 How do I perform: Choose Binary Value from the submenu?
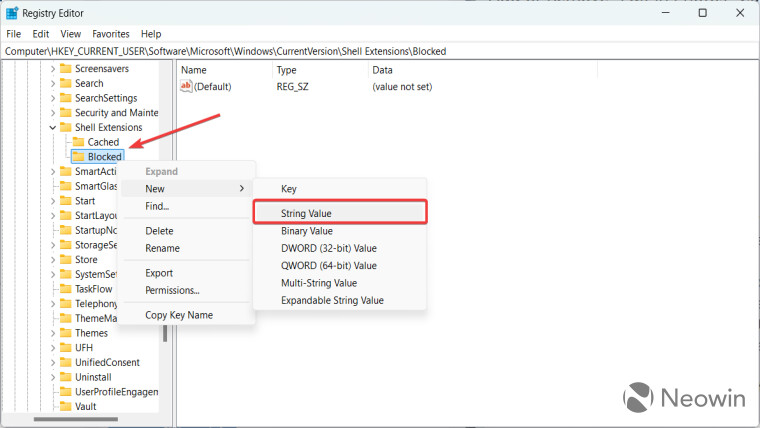[340, 231]
